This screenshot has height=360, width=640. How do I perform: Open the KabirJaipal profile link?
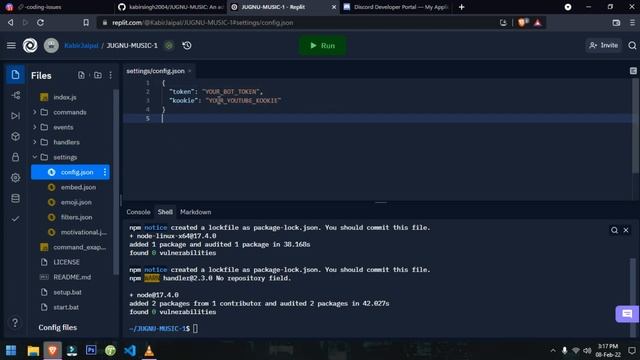(81, 45)
